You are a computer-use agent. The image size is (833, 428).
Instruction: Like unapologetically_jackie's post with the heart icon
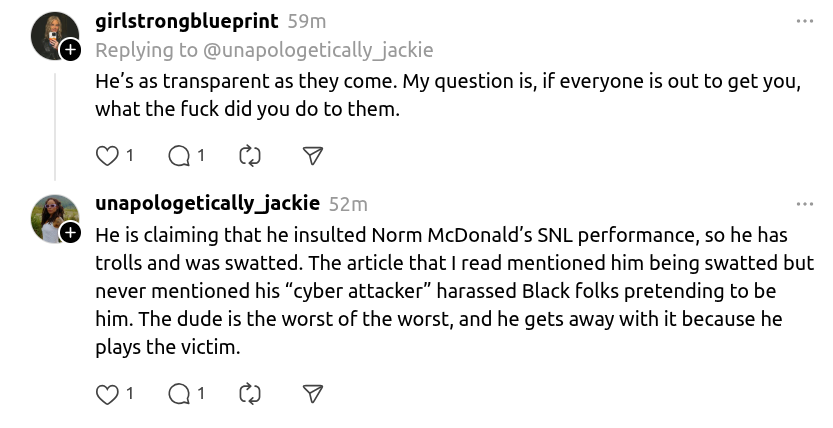click(x=107, y=394)
